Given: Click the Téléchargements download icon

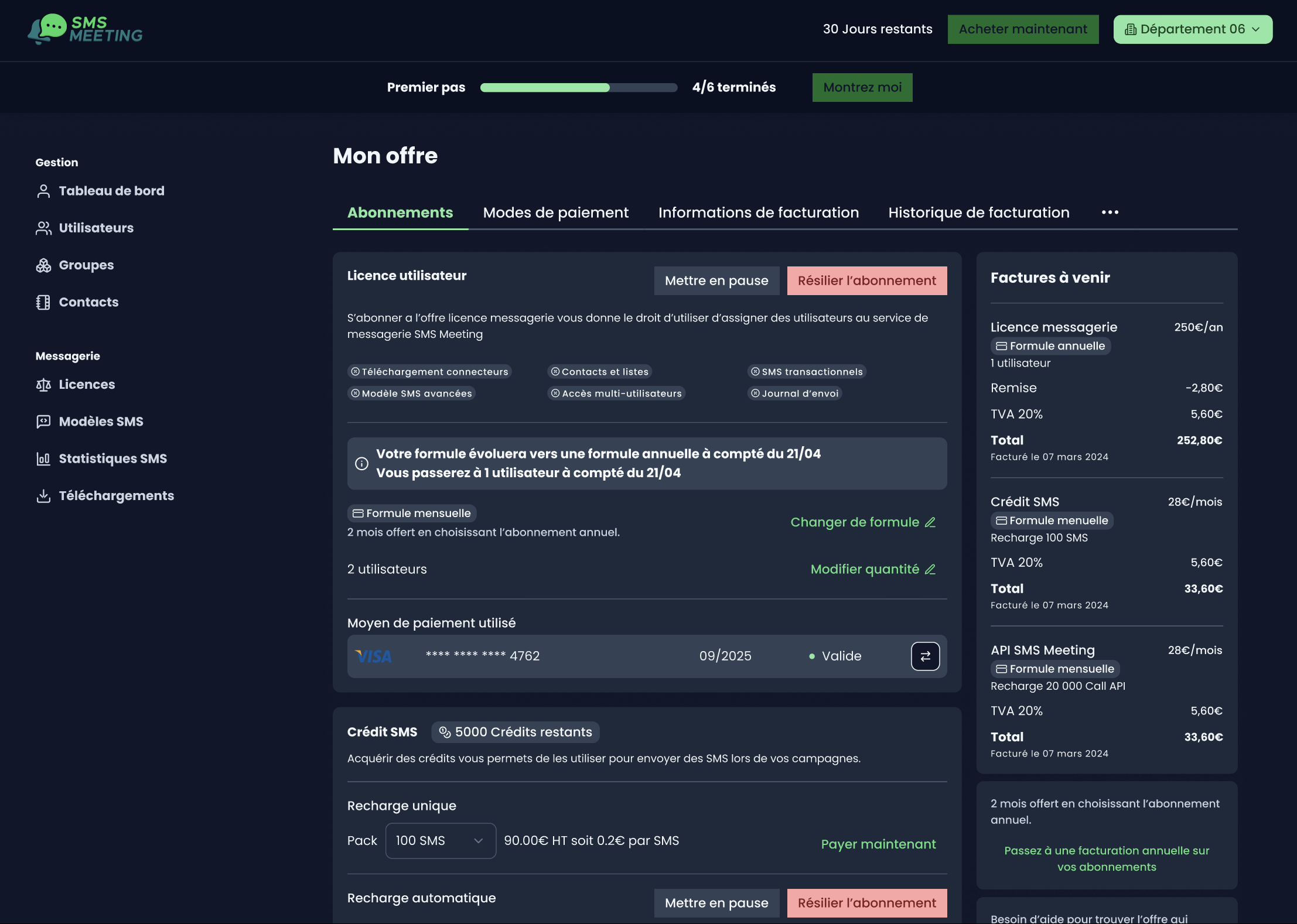Looking at the screenshot, I should [43, 496].
